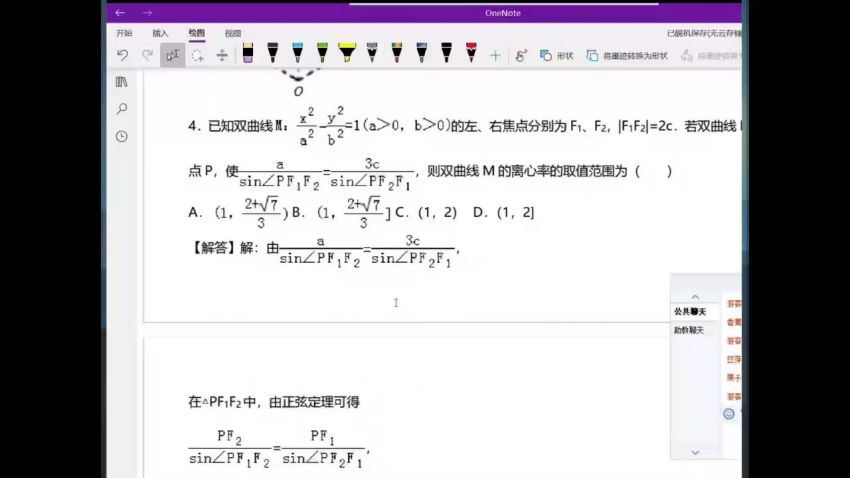The image size is (850, 478).
Task: Undo the last action
Action: pos(123,55)
